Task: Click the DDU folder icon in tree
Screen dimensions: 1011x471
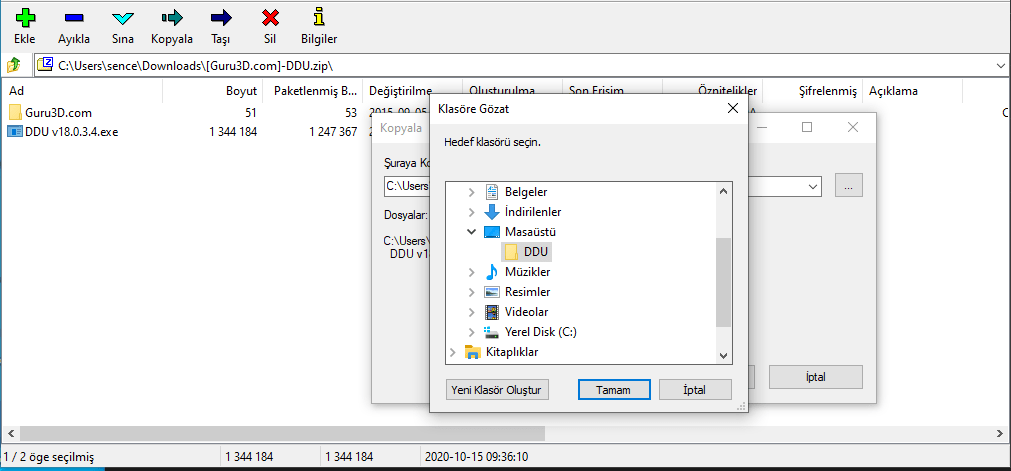Action: tap(511, 252)
